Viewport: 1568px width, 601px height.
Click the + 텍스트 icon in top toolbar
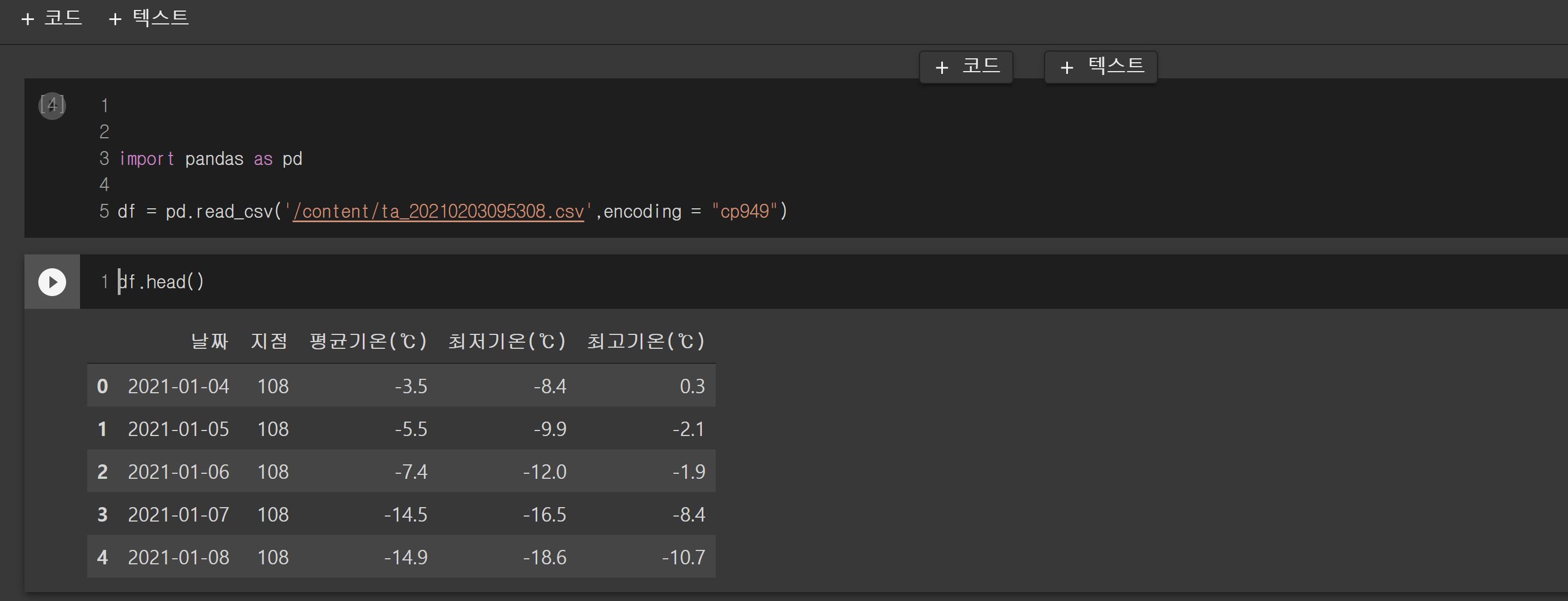click(x=114, y=18)
